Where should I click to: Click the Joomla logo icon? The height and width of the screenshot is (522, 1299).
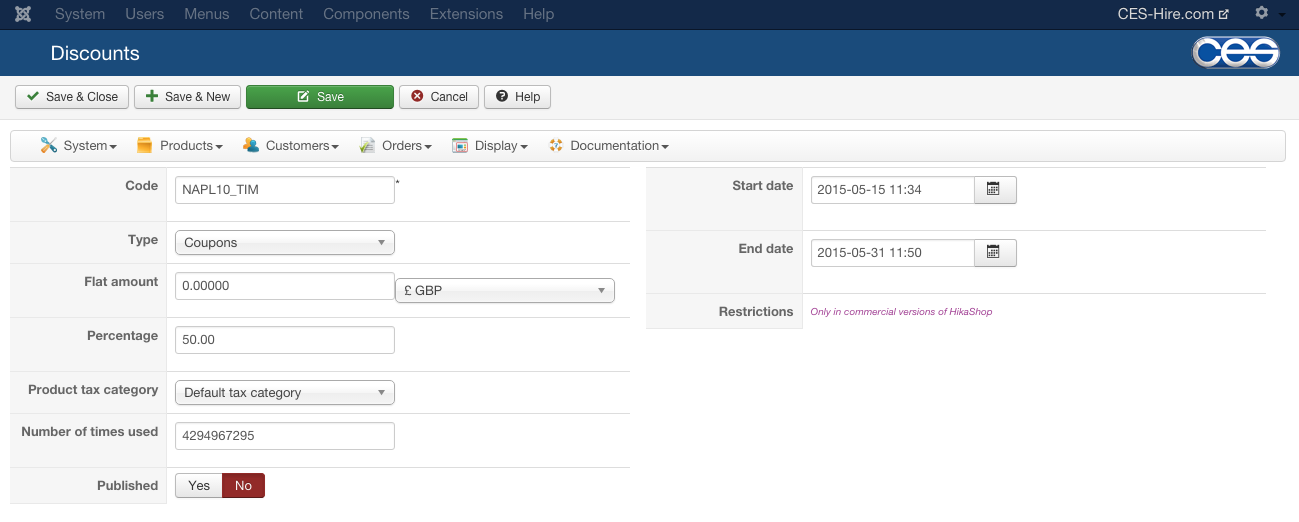click(x=23, y=14)
